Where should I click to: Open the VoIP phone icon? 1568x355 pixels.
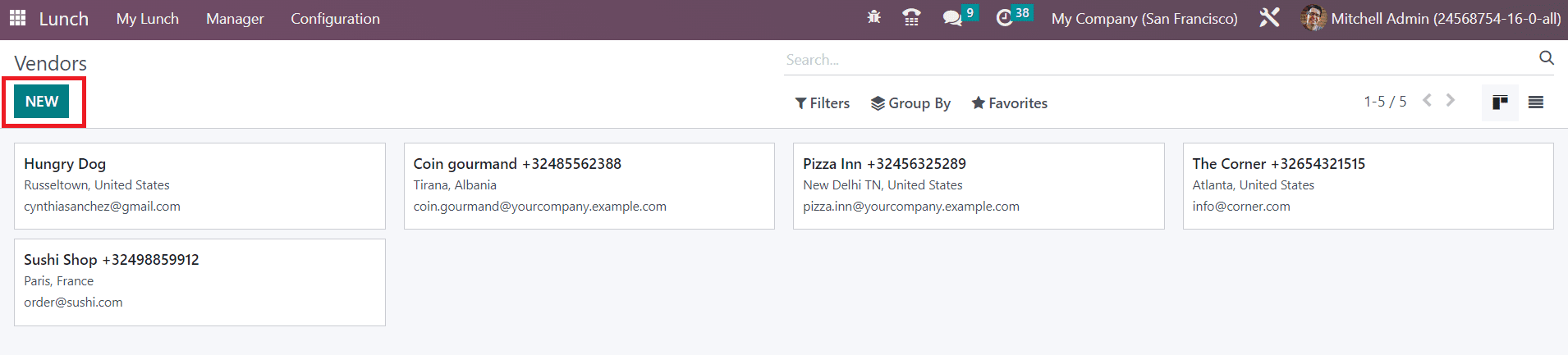911,17
